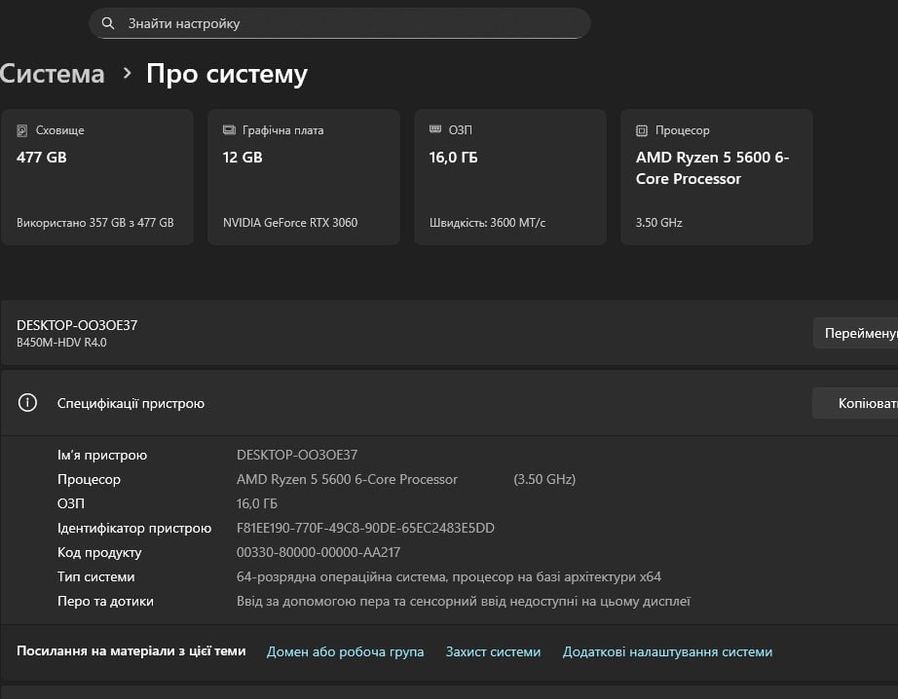
Task: Click the Сховище storage icon
Action: tap(23, 131)
